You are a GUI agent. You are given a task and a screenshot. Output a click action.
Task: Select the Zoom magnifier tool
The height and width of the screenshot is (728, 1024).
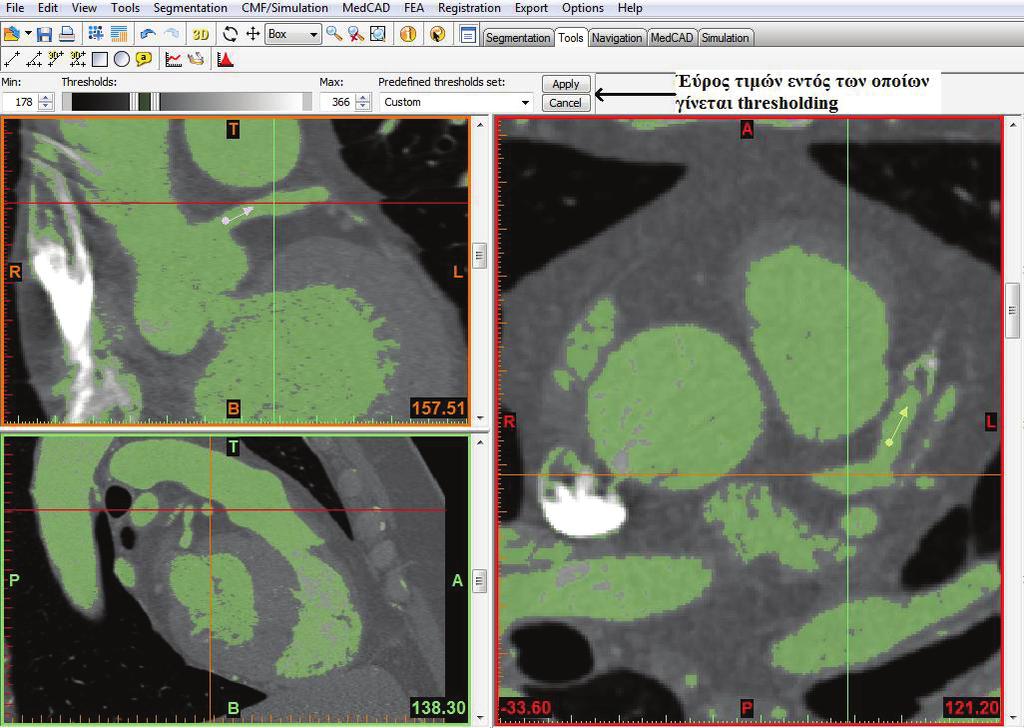coord(334,34)
